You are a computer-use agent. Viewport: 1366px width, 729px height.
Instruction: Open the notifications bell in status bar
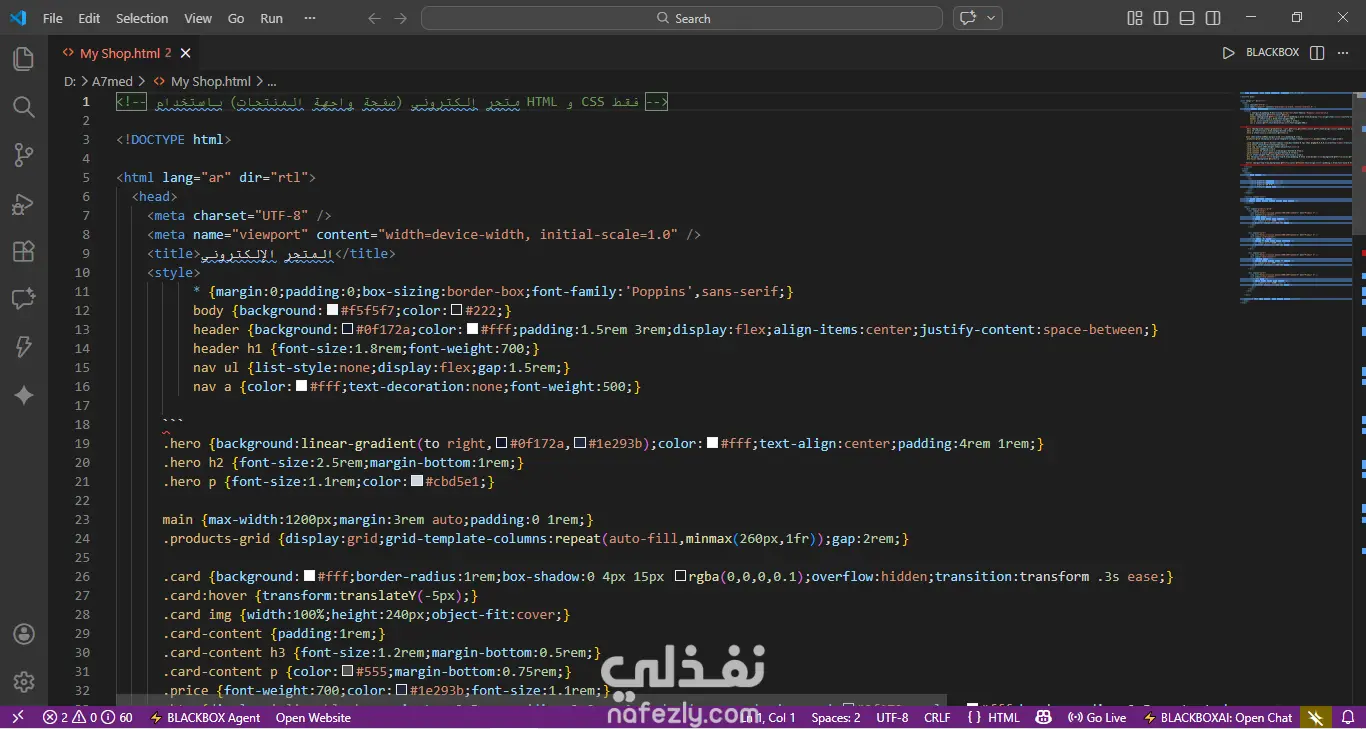pos(1347,717)
